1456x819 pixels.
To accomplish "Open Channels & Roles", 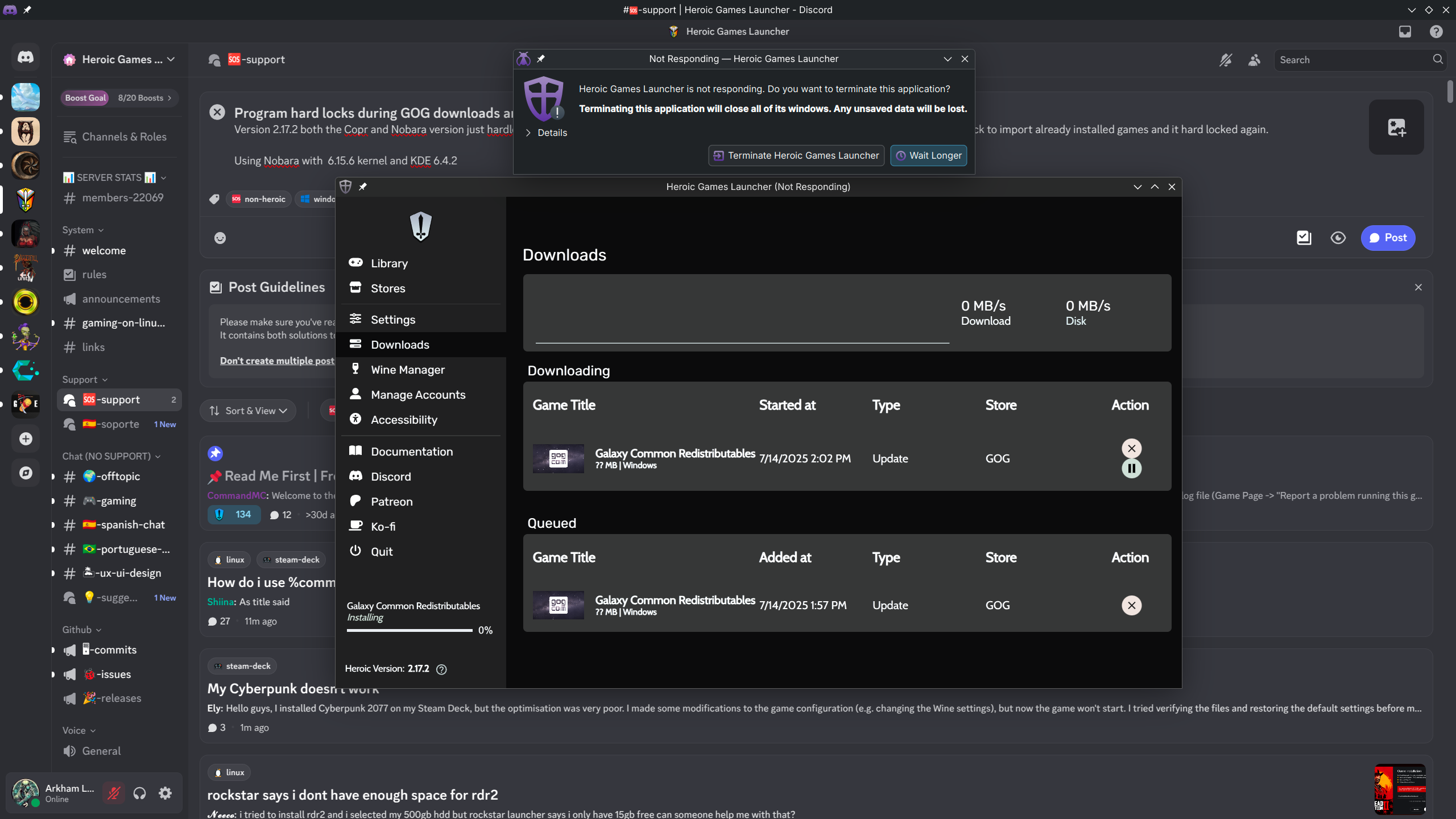I will click(x=119, y=137).
